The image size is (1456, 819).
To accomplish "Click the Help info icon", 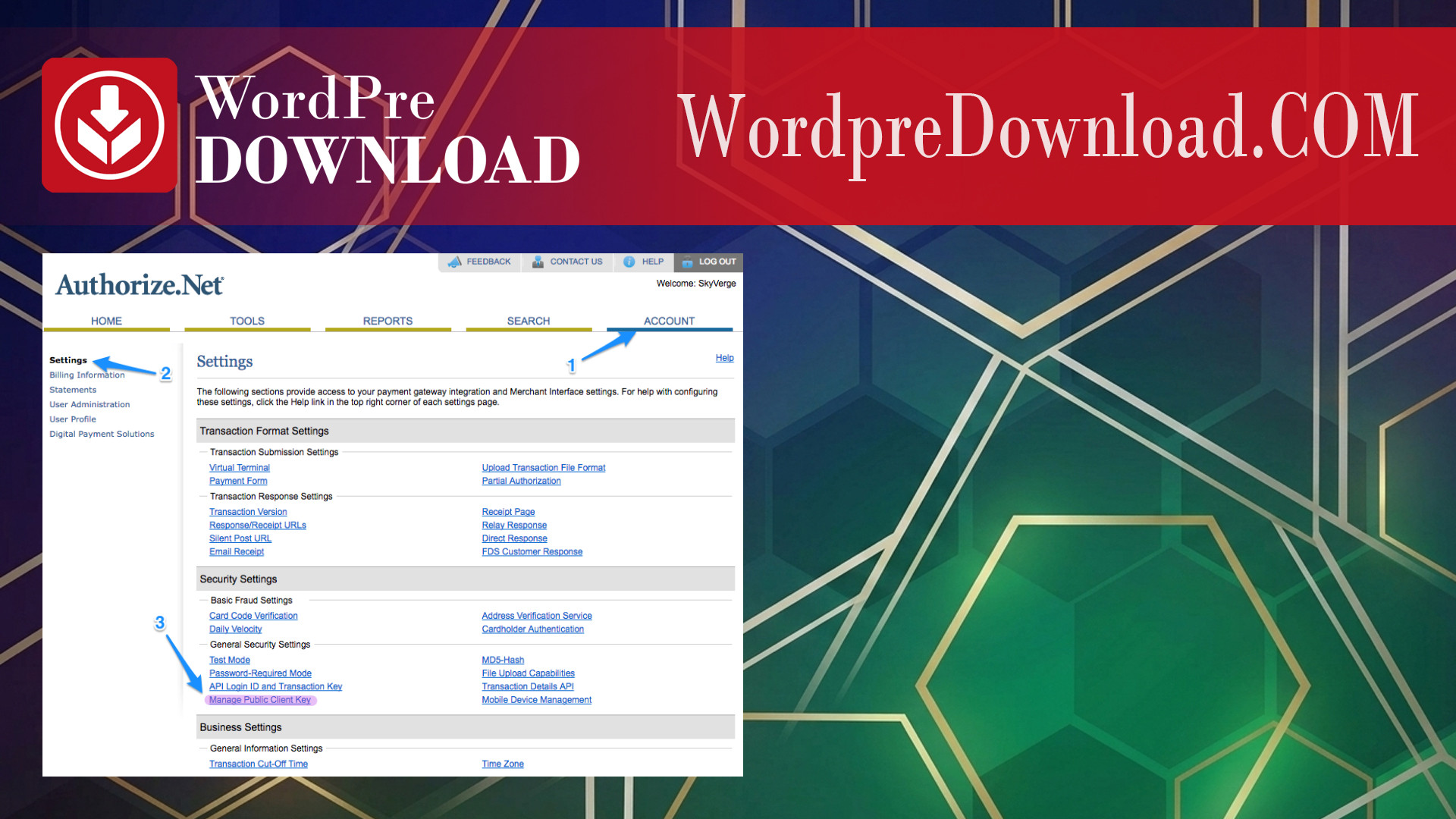I will 629,262.
